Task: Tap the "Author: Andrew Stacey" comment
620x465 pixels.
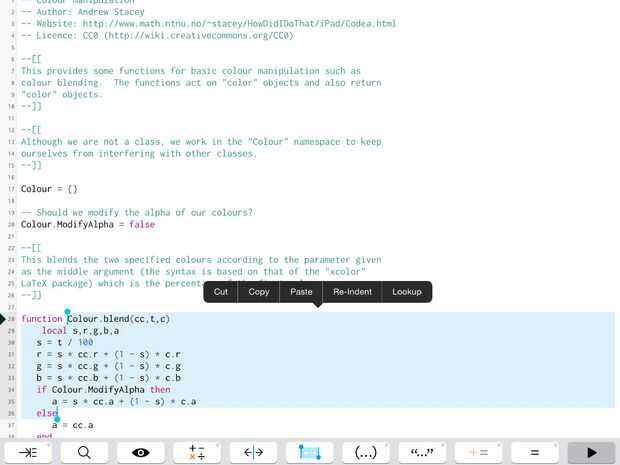Action: click(x=83, y=12)
